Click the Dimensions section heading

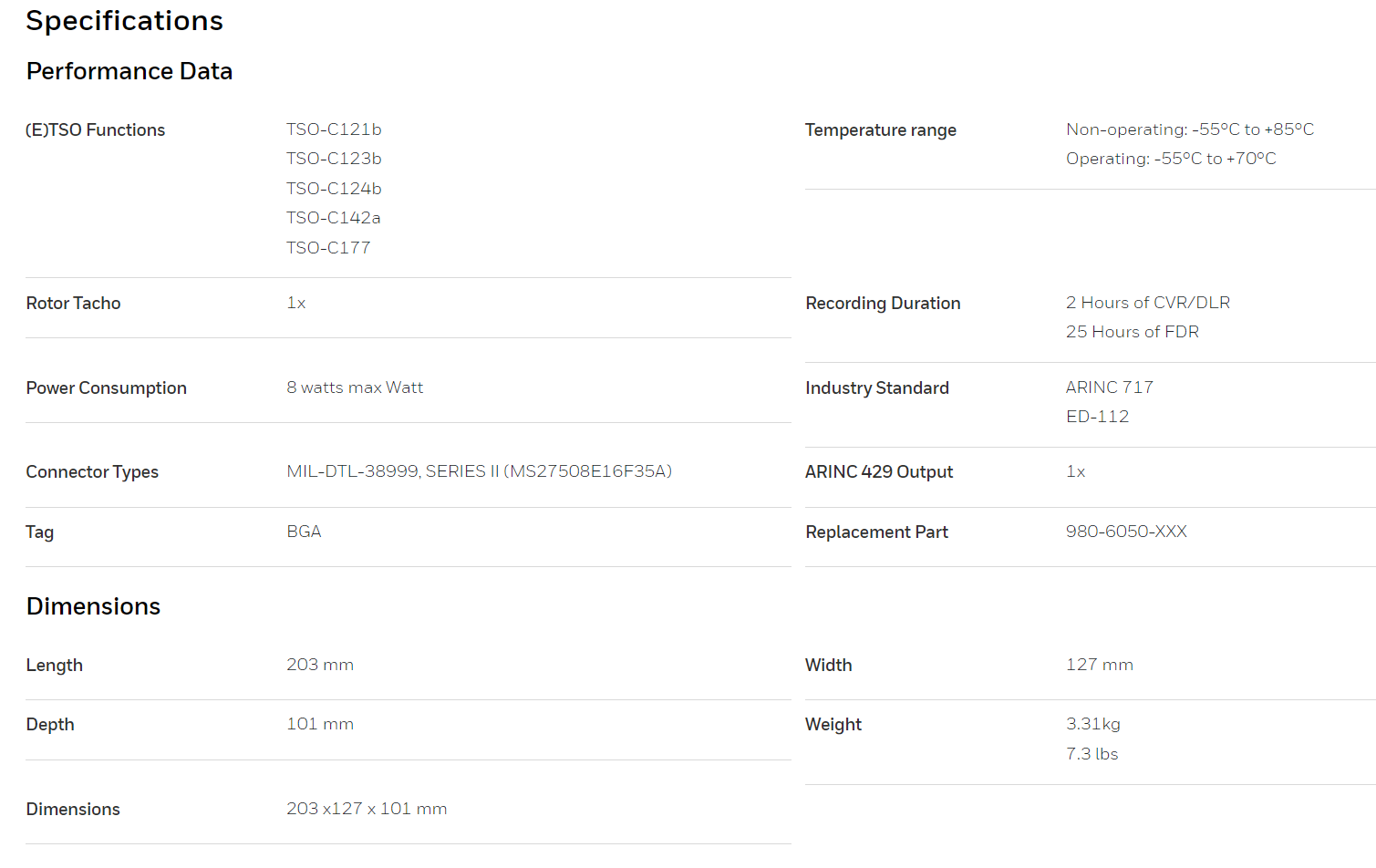[93, 606]
